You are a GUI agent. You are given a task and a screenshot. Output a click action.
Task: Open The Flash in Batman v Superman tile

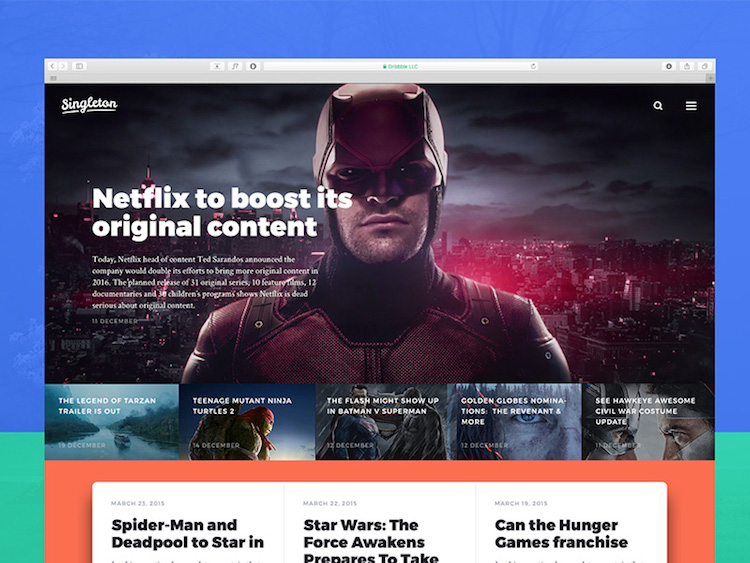click(x=381, y=422)
